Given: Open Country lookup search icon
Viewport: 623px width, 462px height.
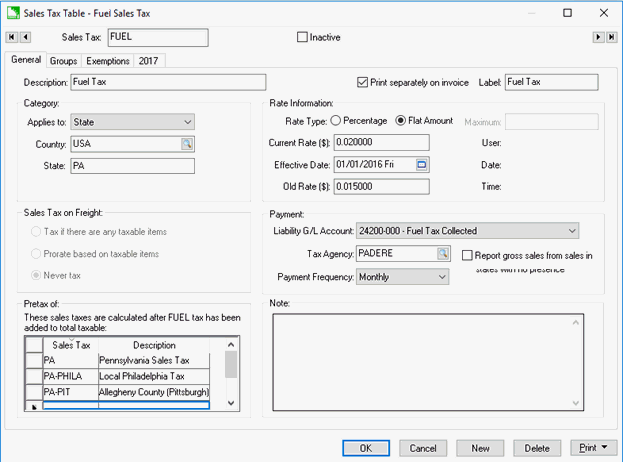Looking at the screenshot, I should [x=186, y=144].
